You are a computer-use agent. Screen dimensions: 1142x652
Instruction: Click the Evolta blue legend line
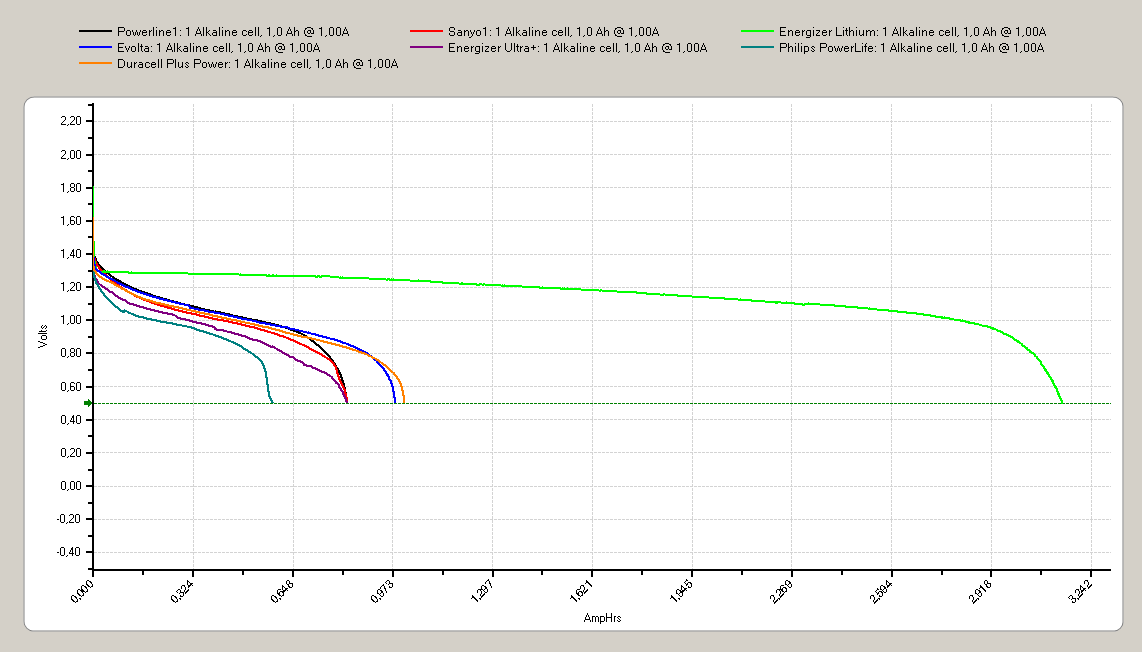tap(95, 47)
